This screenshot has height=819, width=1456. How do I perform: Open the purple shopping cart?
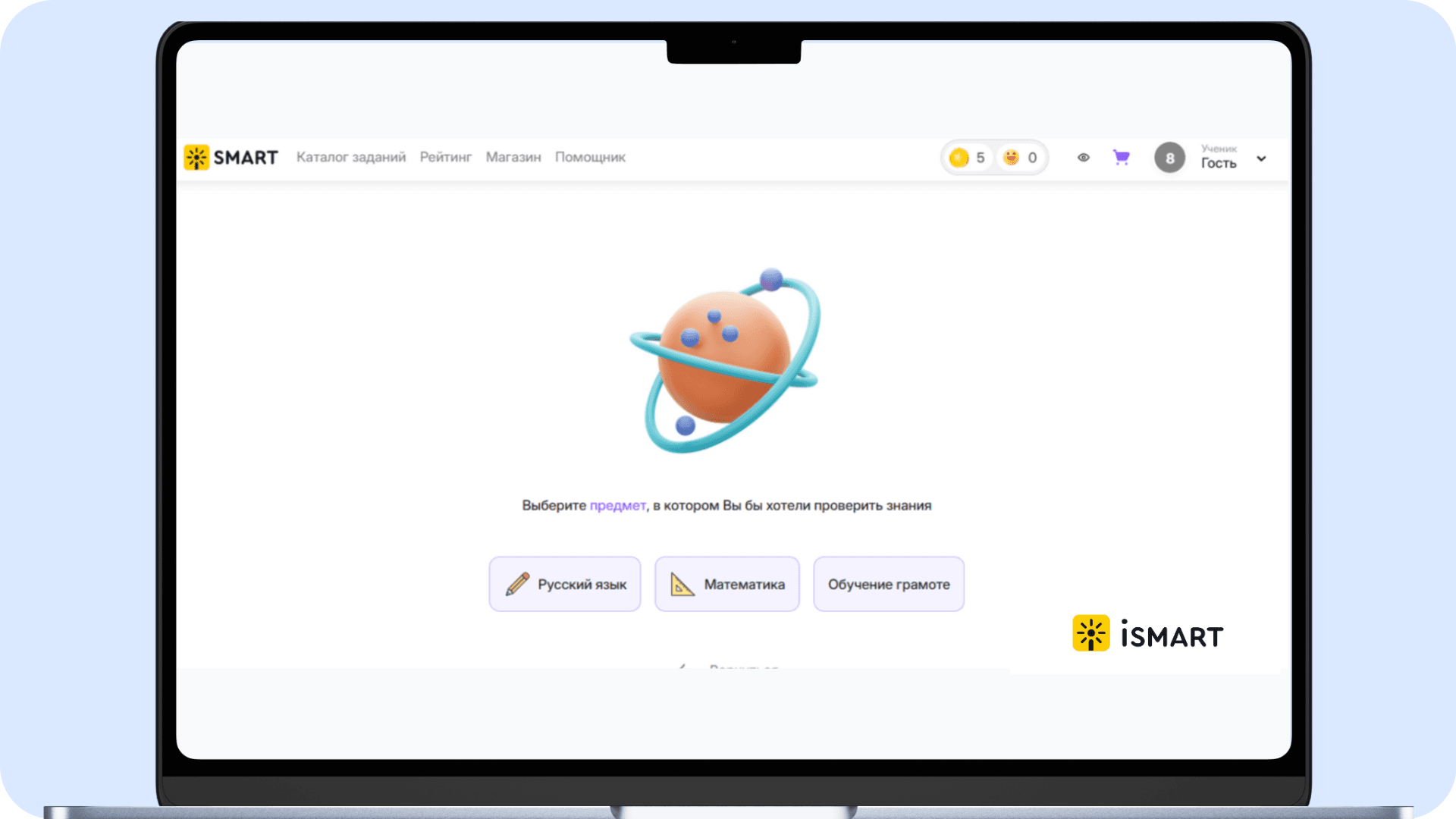pyautogui.click(x=1122, y=158)
